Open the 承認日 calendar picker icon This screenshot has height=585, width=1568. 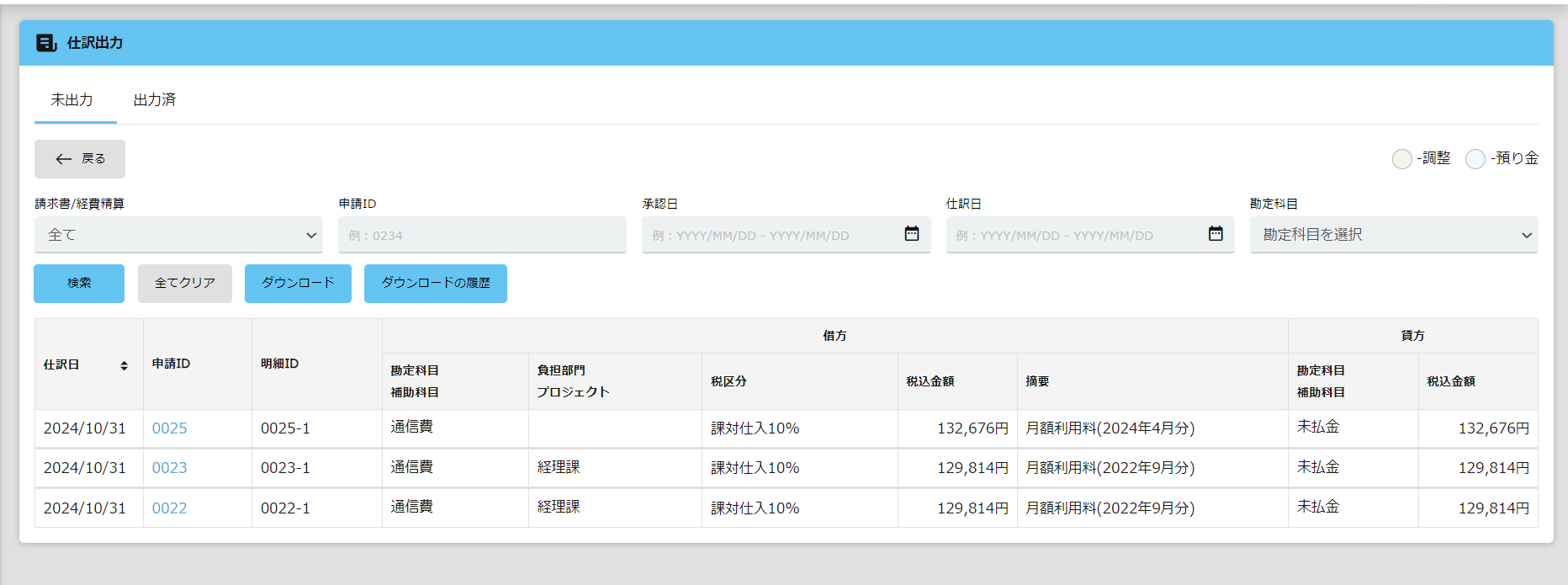click(x=911, y=234)
